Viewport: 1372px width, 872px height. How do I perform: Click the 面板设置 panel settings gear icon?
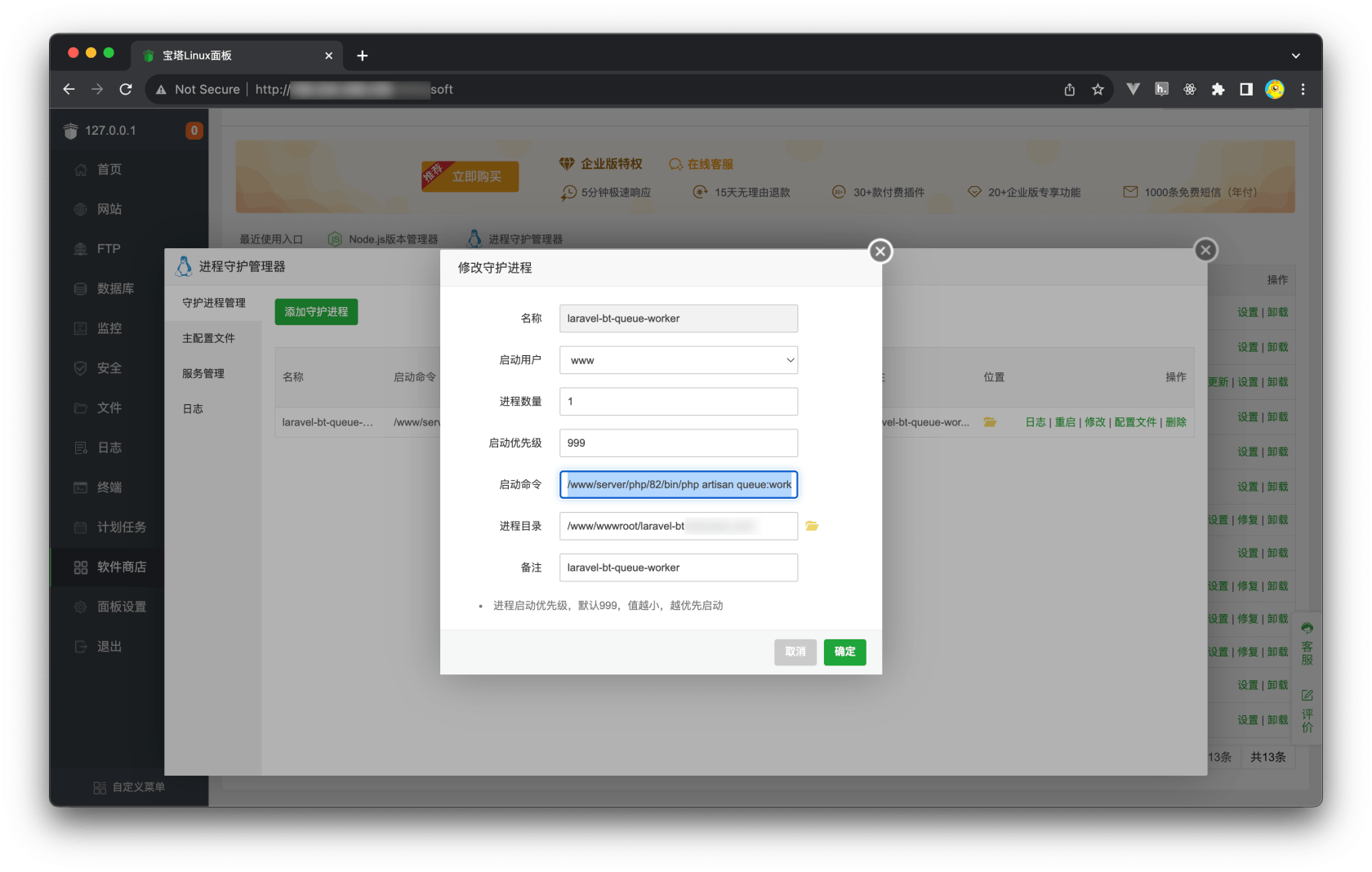pyautogui.click(x=80, y=607)
